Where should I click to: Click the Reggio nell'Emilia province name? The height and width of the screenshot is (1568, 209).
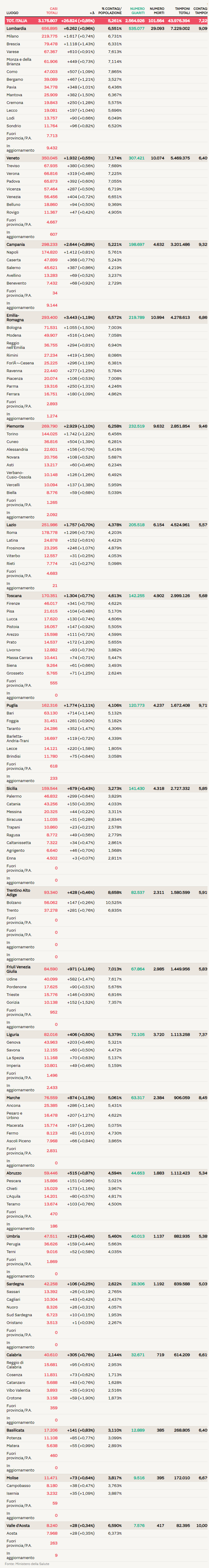click(16, 345)
